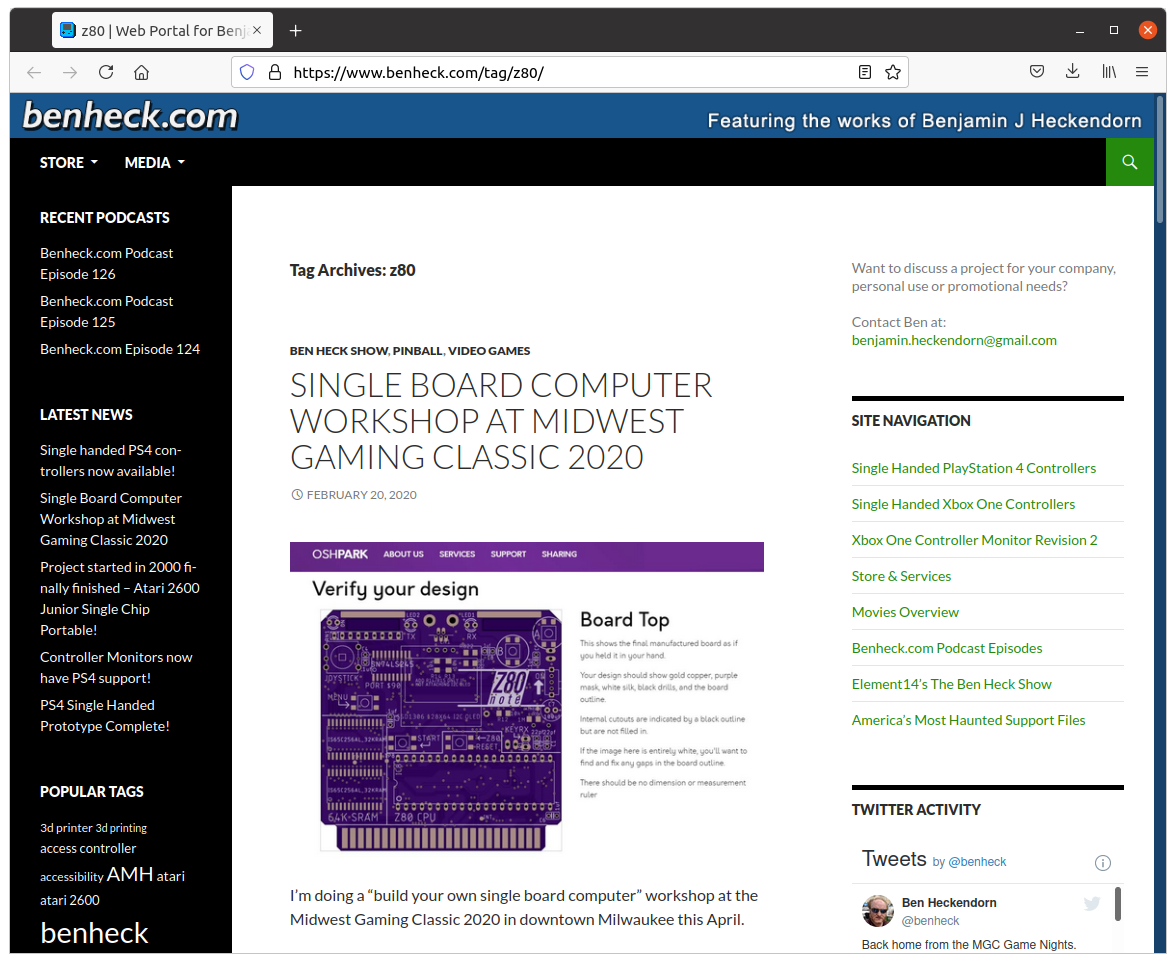Viewport: 1176px width, 963px height.
Task: Select the access controller tag
Action: [x=88, y=848]
